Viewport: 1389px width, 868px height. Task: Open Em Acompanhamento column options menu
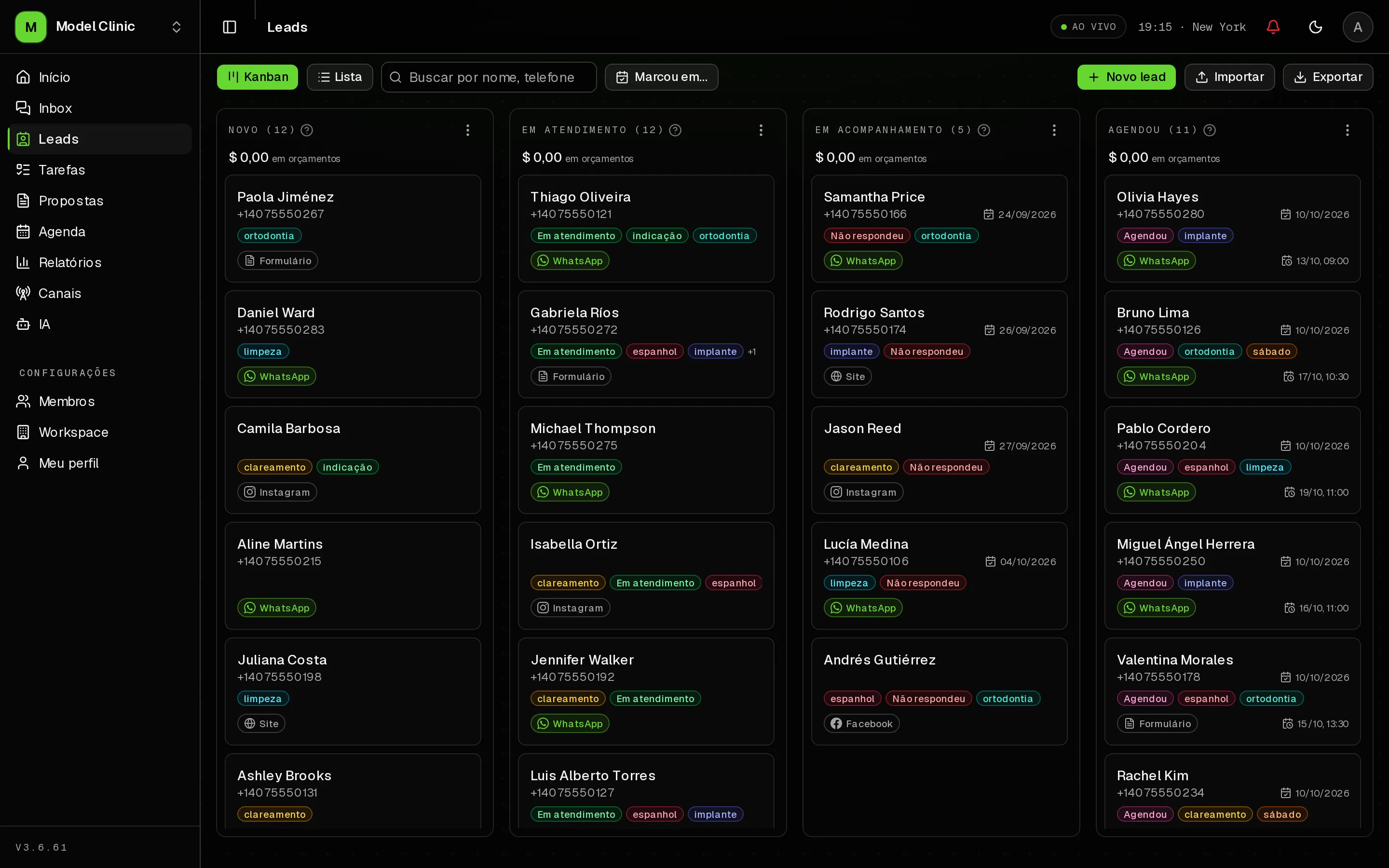pyautogui.click(x=1054, y=130)
